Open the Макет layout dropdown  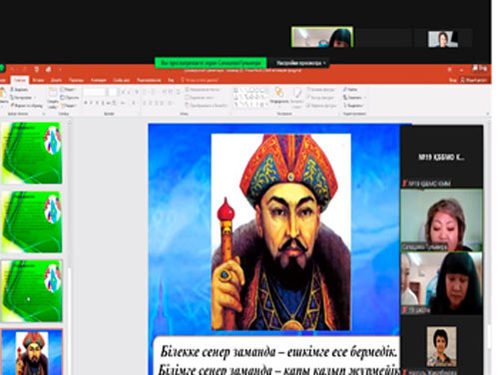click(68, 89)
